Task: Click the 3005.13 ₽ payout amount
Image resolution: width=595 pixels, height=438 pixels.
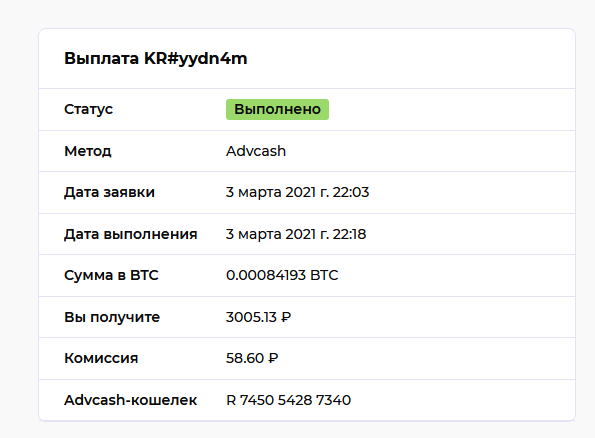Action: tap(258, 317)
